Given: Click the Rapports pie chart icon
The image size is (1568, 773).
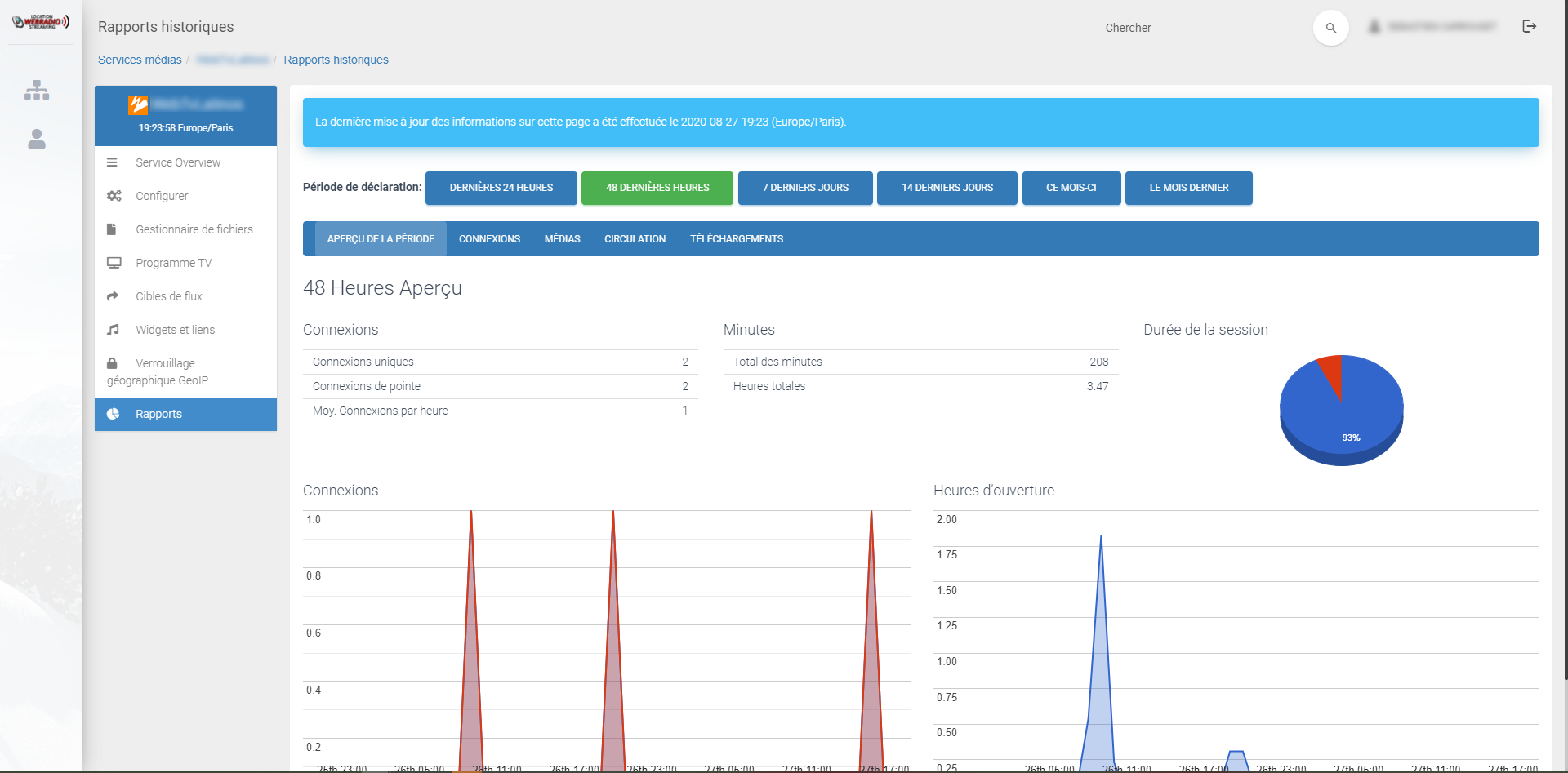Looking at the screenshot, I should [113, 414].
